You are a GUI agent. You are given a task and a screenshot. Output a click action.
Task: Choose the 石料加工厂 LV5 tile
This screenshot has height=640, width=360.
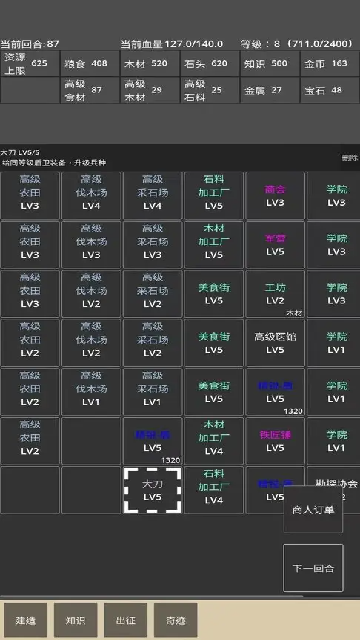(213, 196)
